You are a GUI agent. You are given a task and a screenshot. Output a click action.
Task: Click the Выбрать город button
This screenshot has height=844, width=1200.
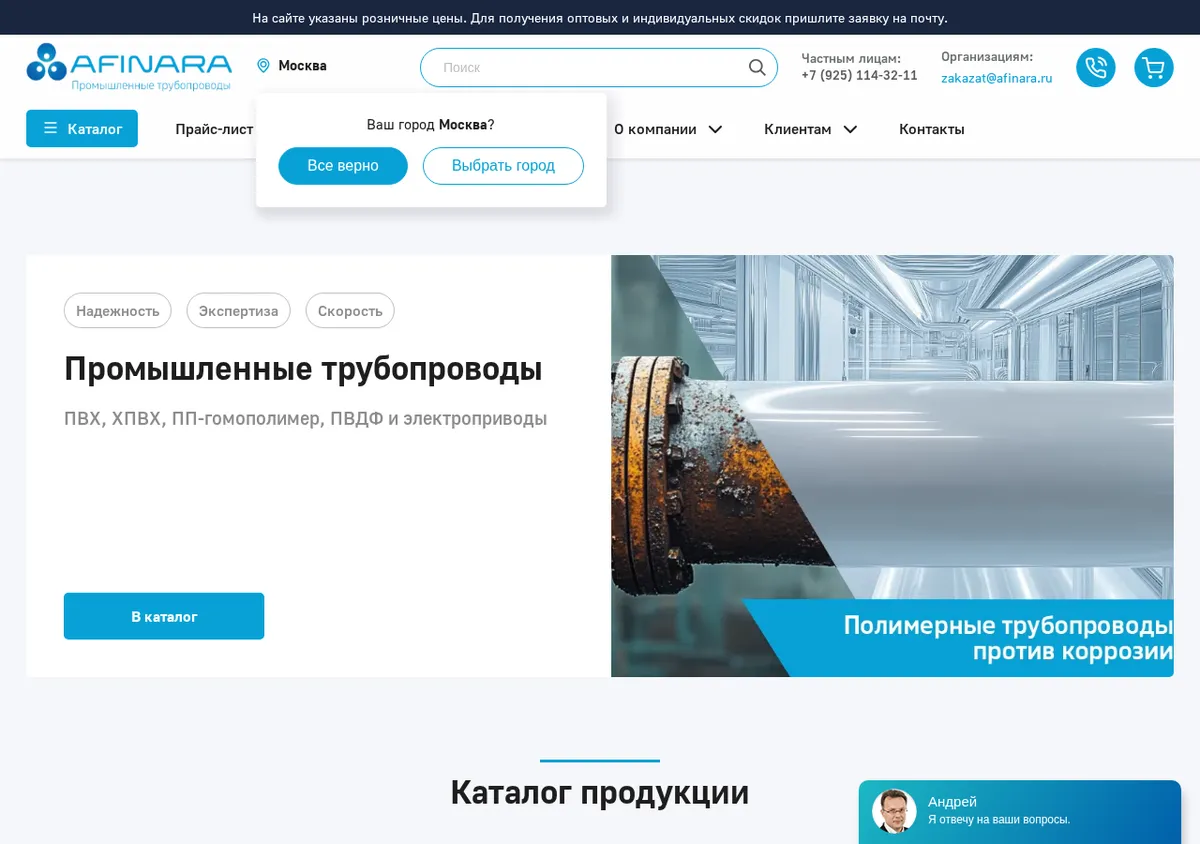pos(503,166)
